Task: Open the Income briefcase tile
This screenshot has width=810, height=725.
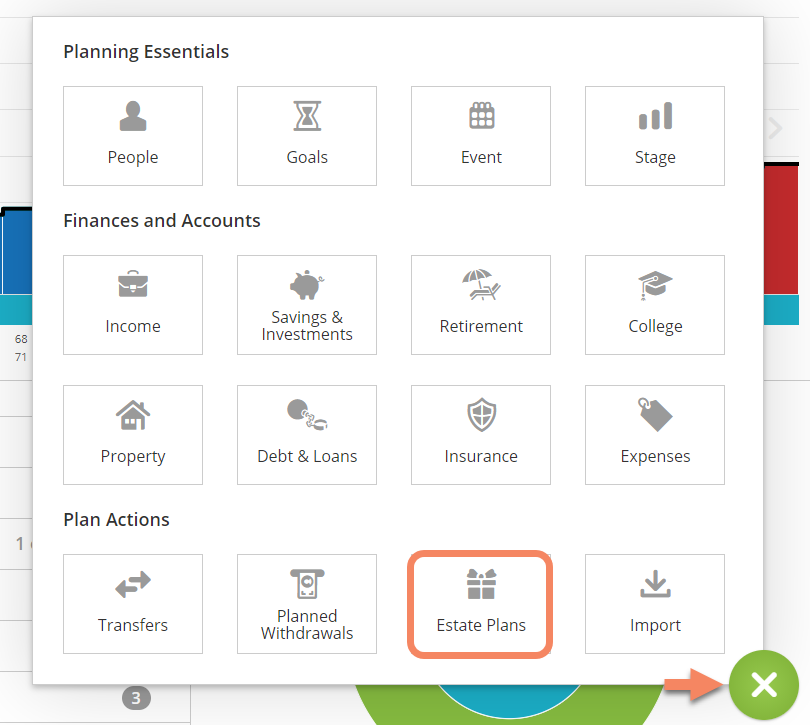Action: (x=133, y=305)
